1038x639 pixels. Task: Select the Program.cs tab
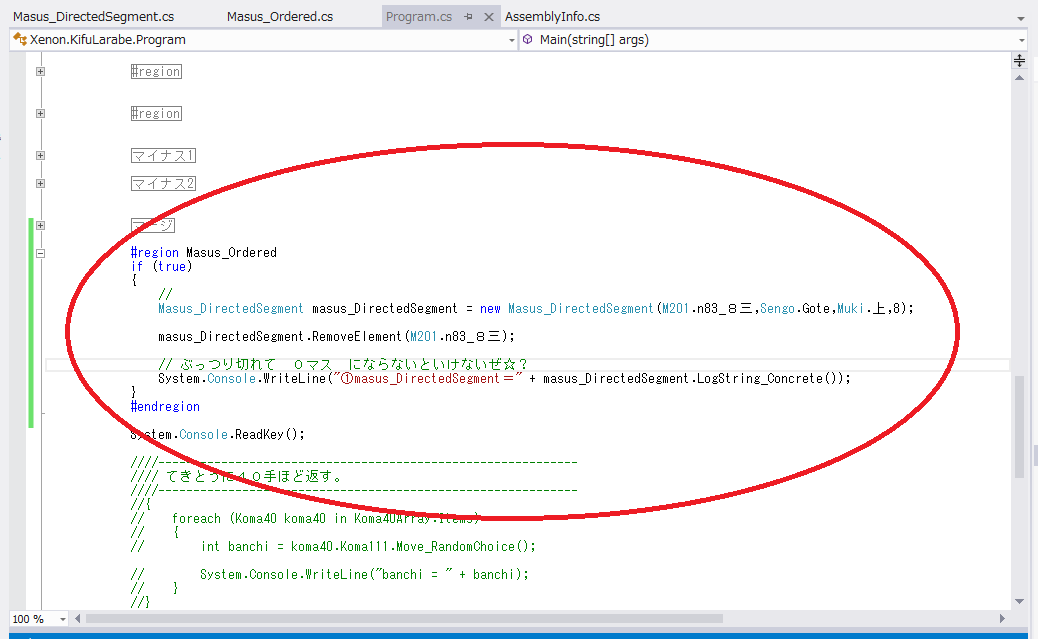tap(418, 17)
